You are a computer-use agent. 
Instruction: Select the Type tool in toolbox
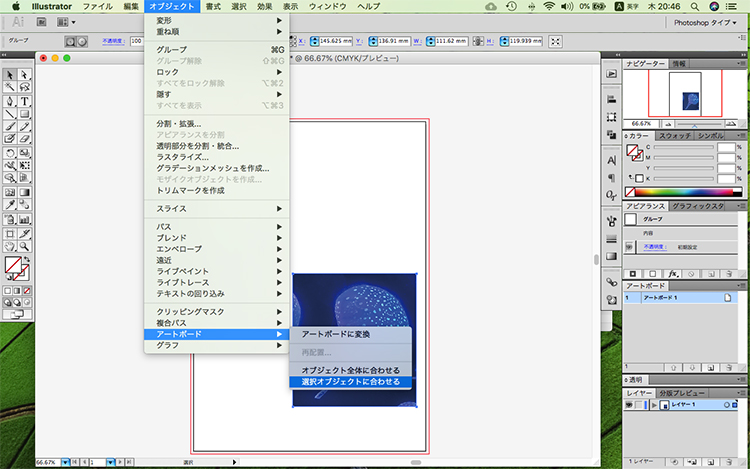pyautogui.click(x=23, y=102)
